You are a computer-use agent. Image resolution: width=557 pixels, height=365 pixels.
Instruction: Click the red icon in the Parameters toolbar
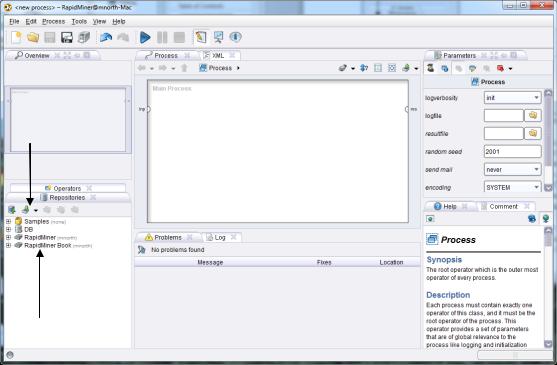pos(501,68)
